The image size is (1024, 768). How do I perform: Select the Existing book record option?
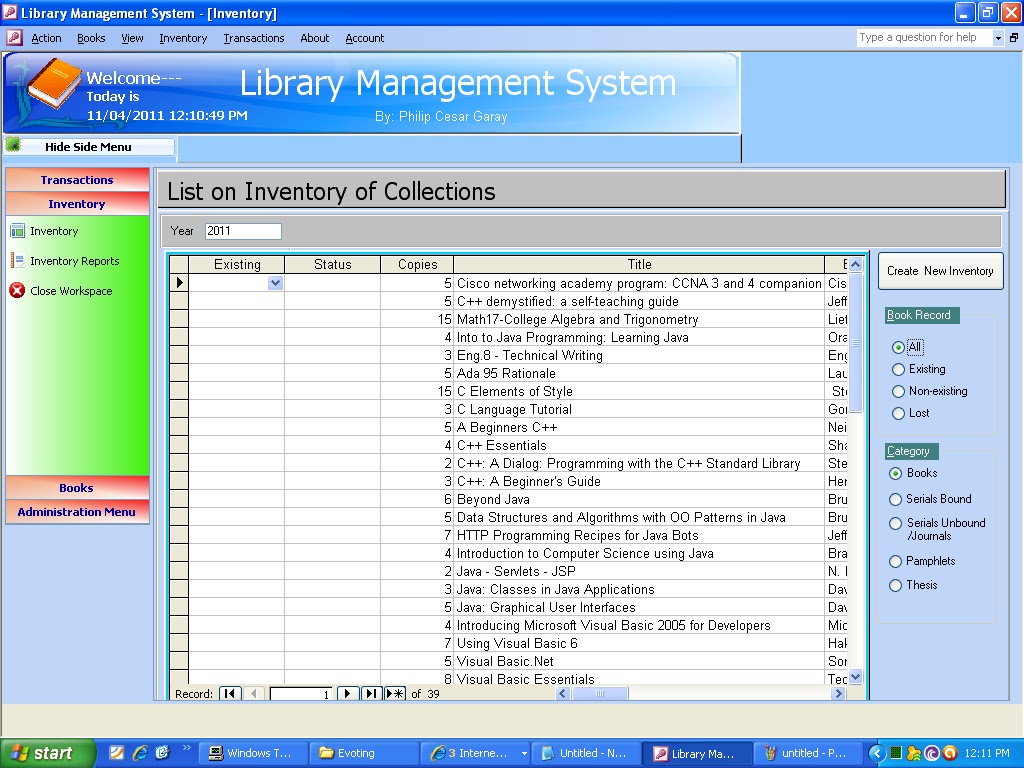898,369
